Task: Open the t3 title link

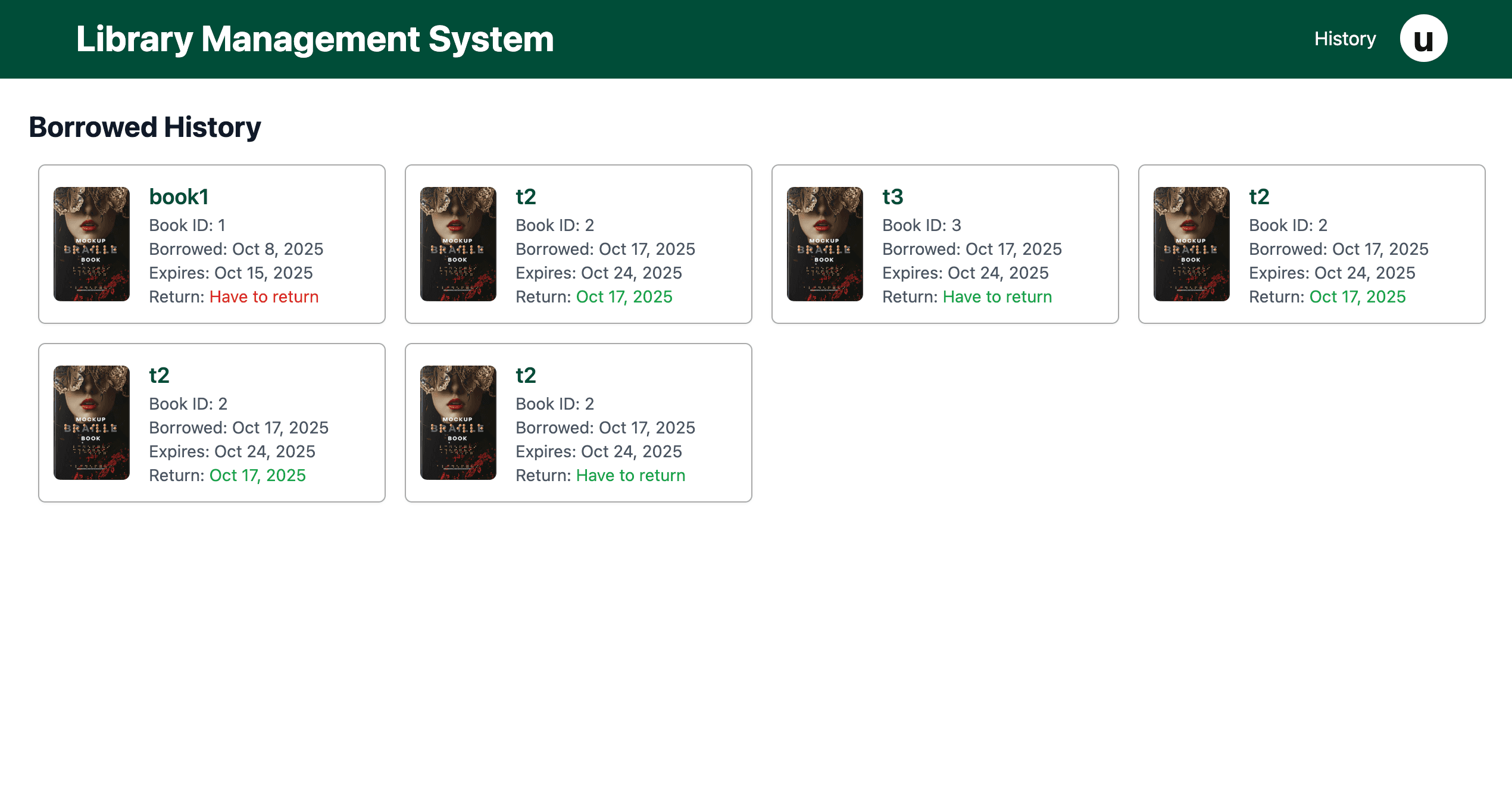Action: click(892, 197)
